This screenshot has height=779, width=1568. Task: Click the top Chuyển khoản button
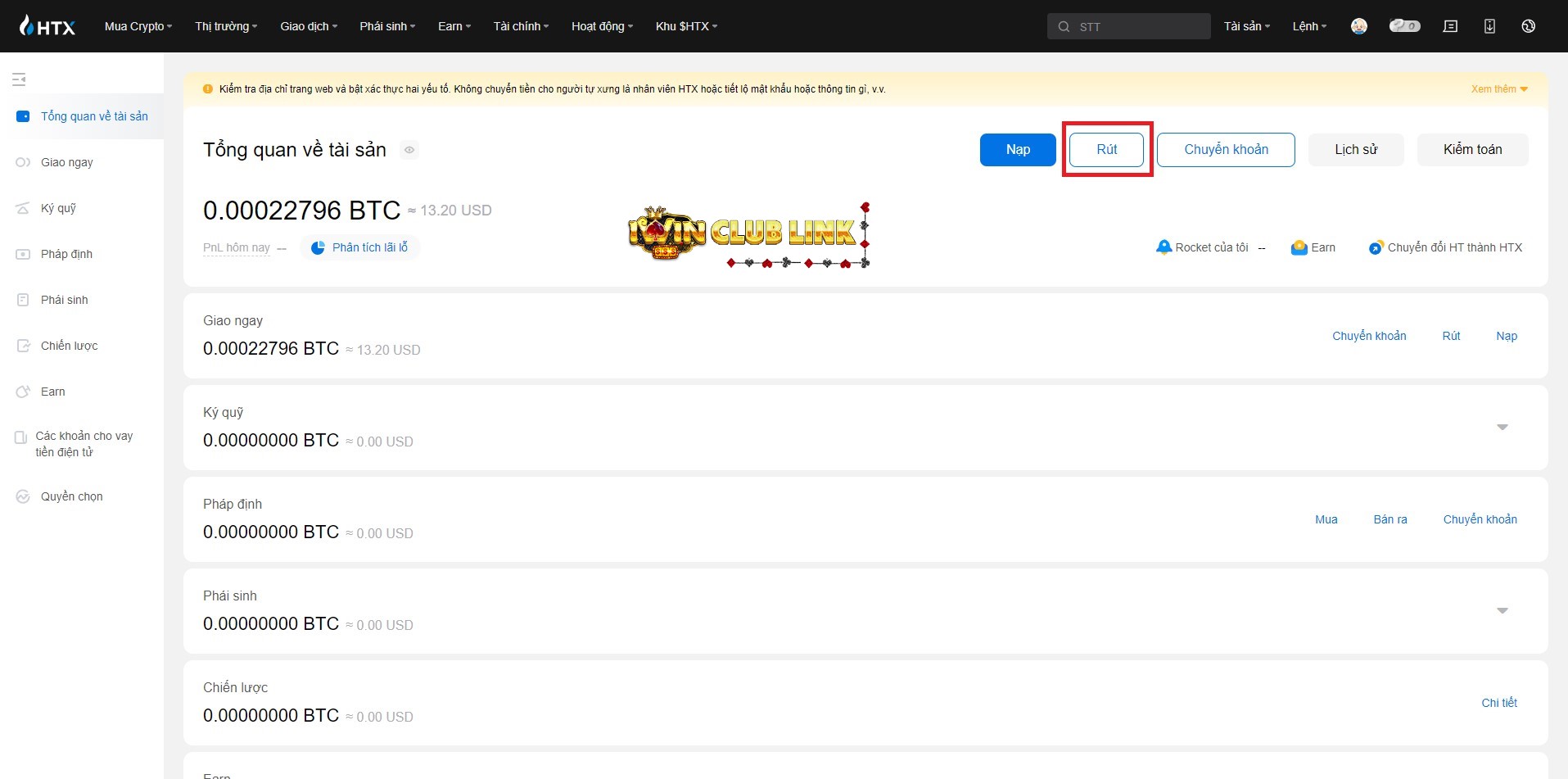[x=1226, y=150]
